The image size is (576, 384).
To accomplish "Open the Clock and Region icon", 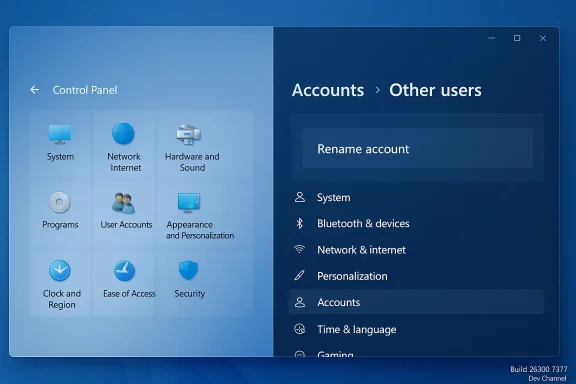I will pyautogui.click(x=60, y=270).
